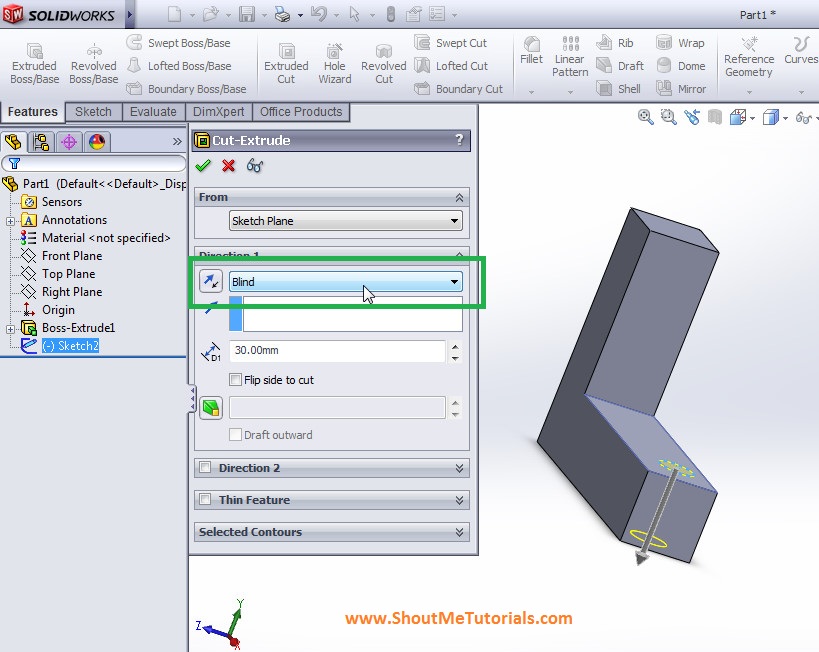Choose the Mirror feature
Screen dimensions: 819x652
coord(681,89)
